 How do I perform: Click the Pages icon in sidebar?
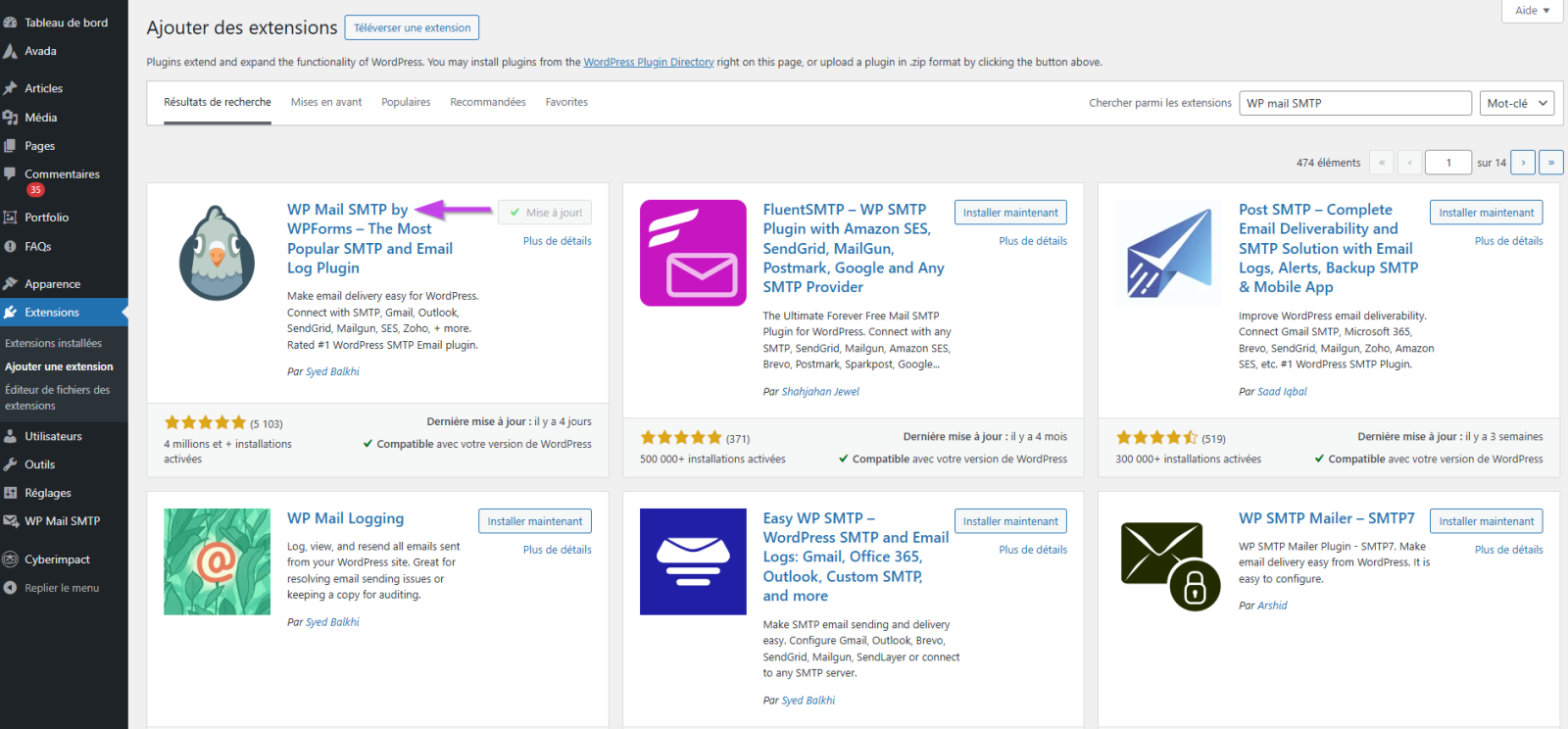click(11, 146)
